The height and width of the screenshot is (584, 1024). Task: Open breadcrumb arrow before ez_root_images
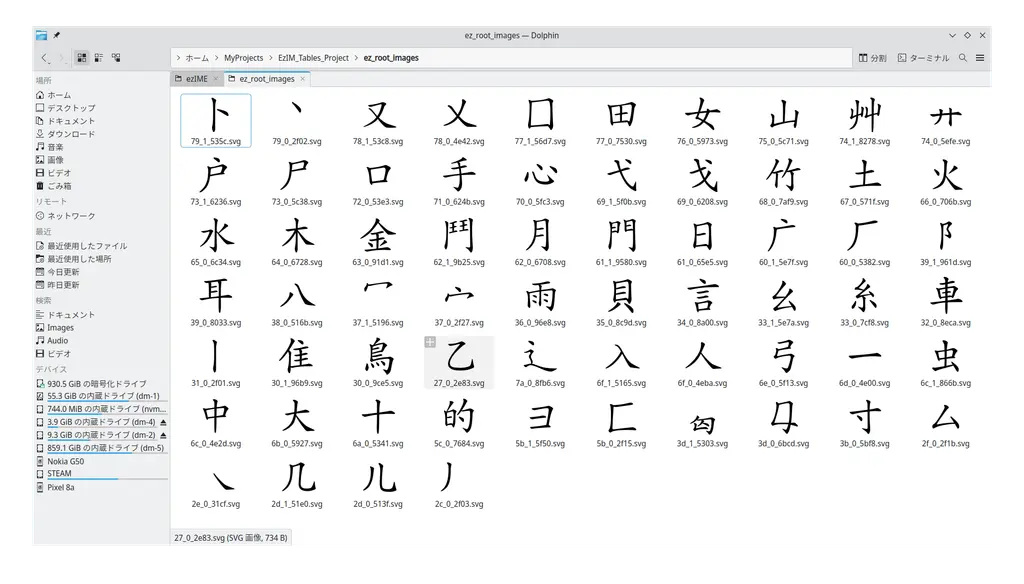(357, 58)
